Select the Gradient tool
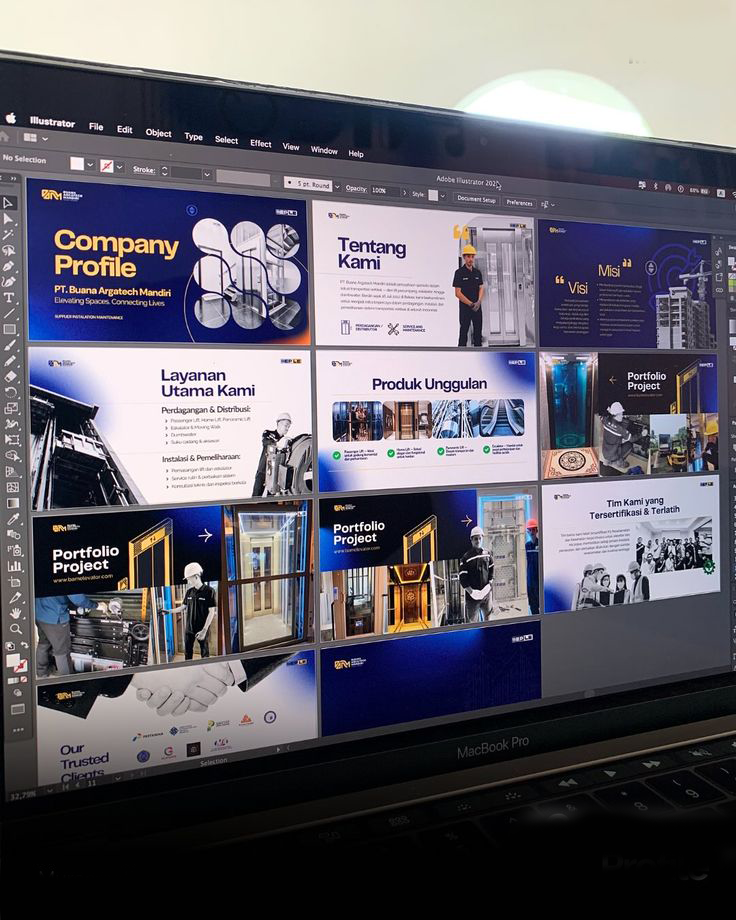This screenshot has width=736, height=920. pos(12,503)
